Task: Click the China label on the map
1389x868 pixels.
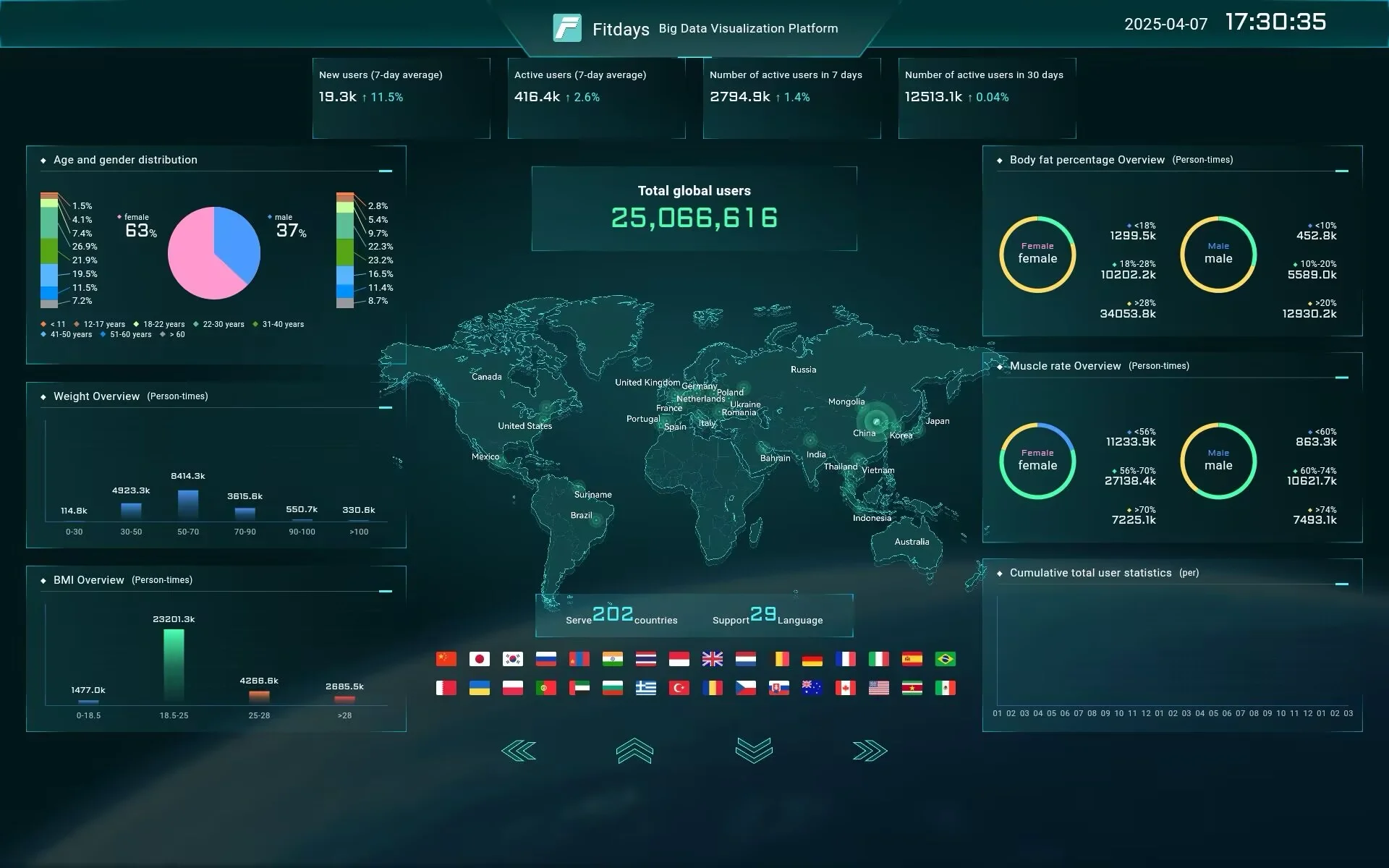Action: coord(864,433)
